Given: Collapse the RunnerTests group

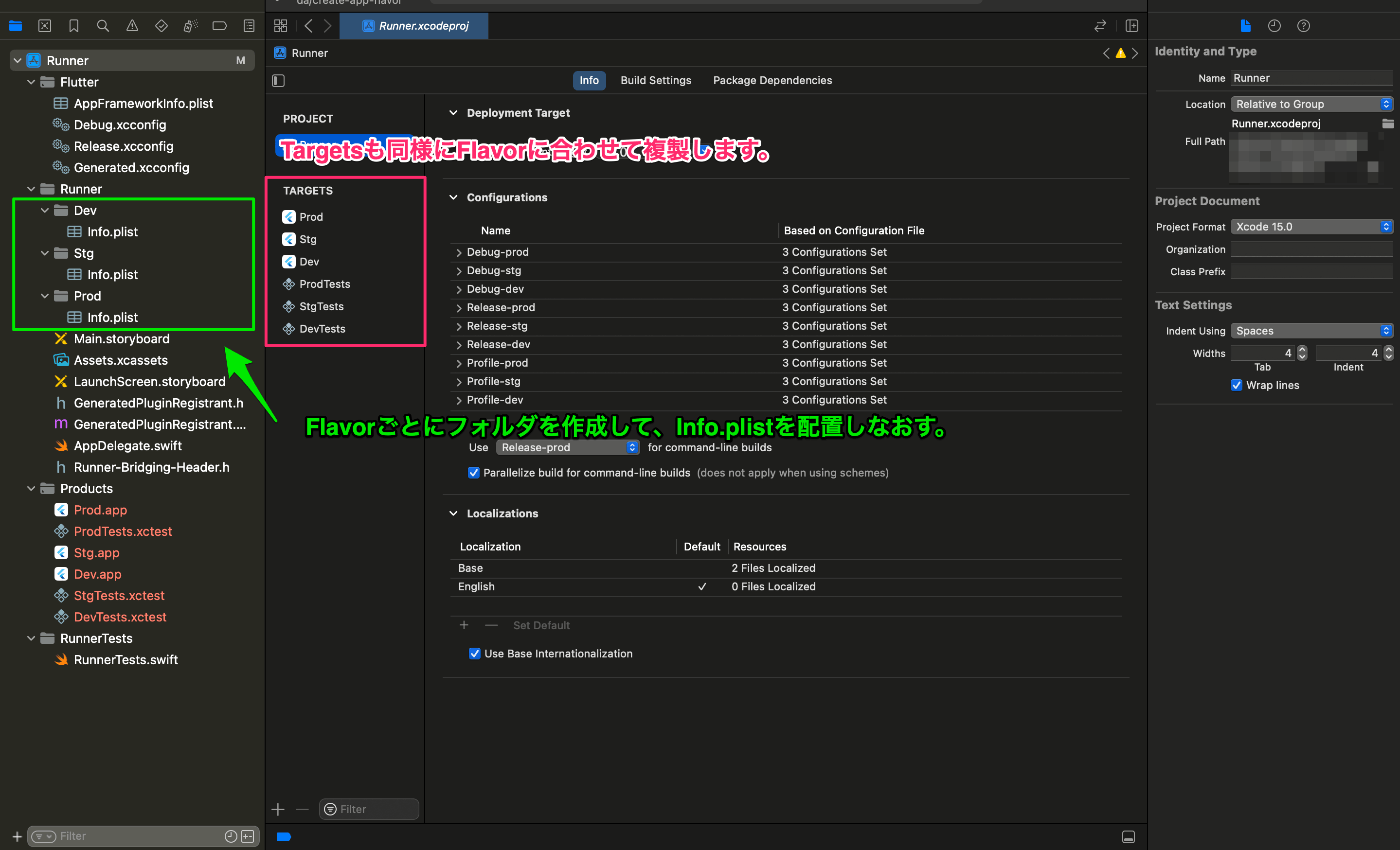Looking at the screenshot, I should tap(31, 638).
